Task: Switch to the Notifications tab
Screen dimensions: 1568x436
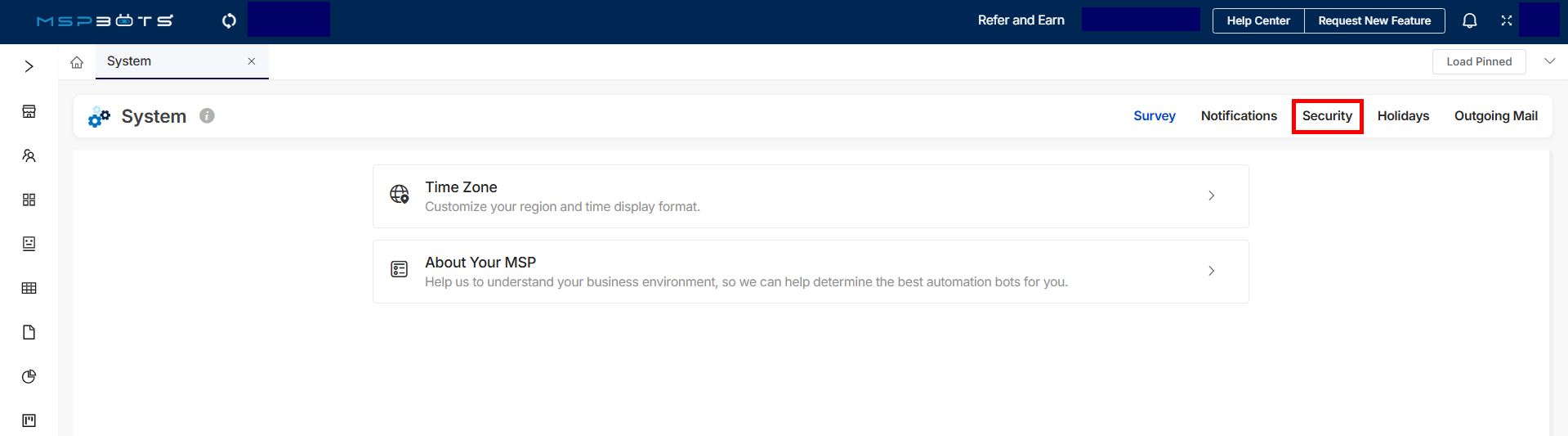Action: 1238,116
